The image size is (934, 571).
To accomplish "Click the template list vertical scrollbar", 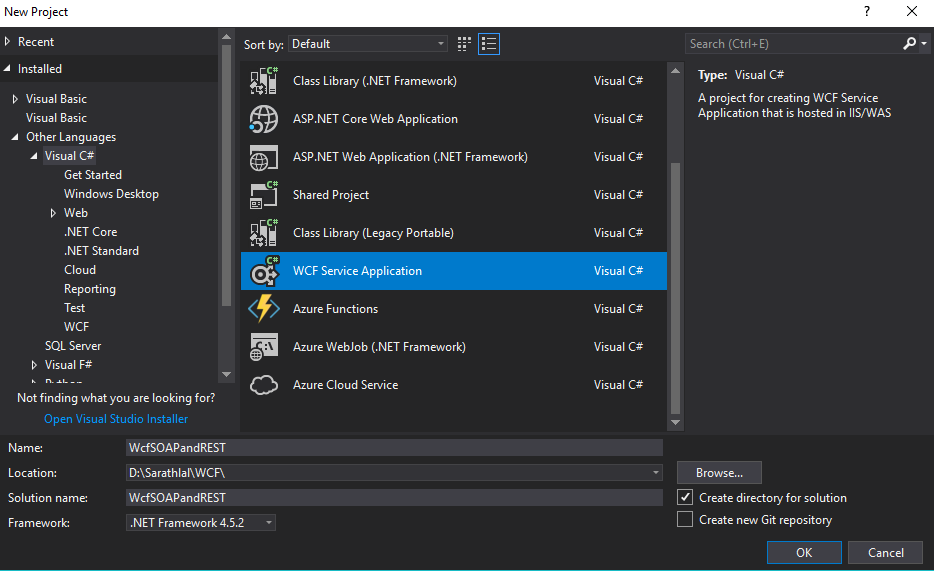I will [x=675, y=290].
